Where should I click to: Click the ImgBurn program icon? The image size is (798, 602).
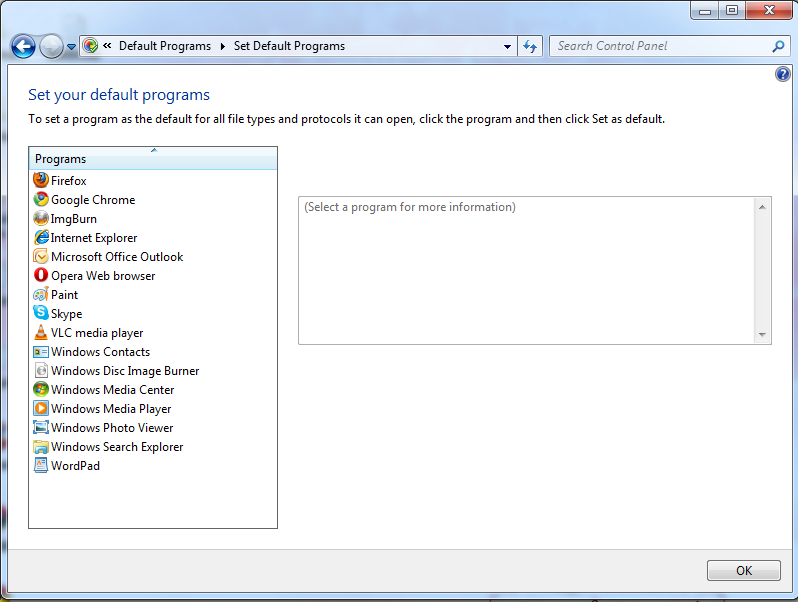(41, 218)
